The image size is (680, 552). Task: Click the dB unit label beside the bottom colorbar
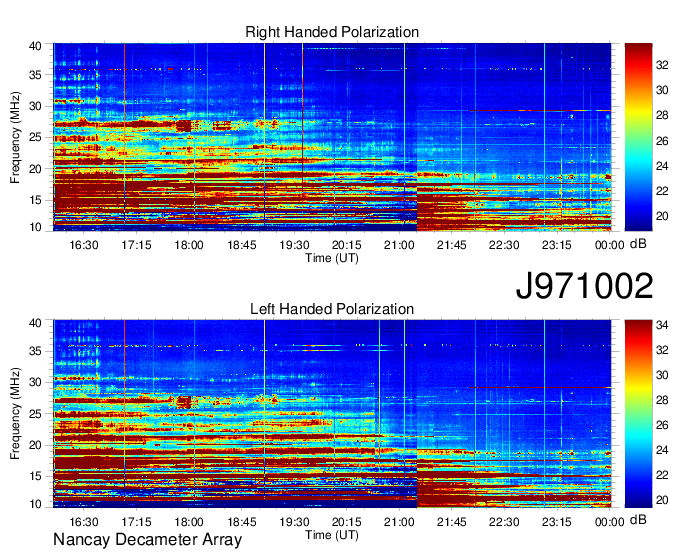(x=638, y=519)
